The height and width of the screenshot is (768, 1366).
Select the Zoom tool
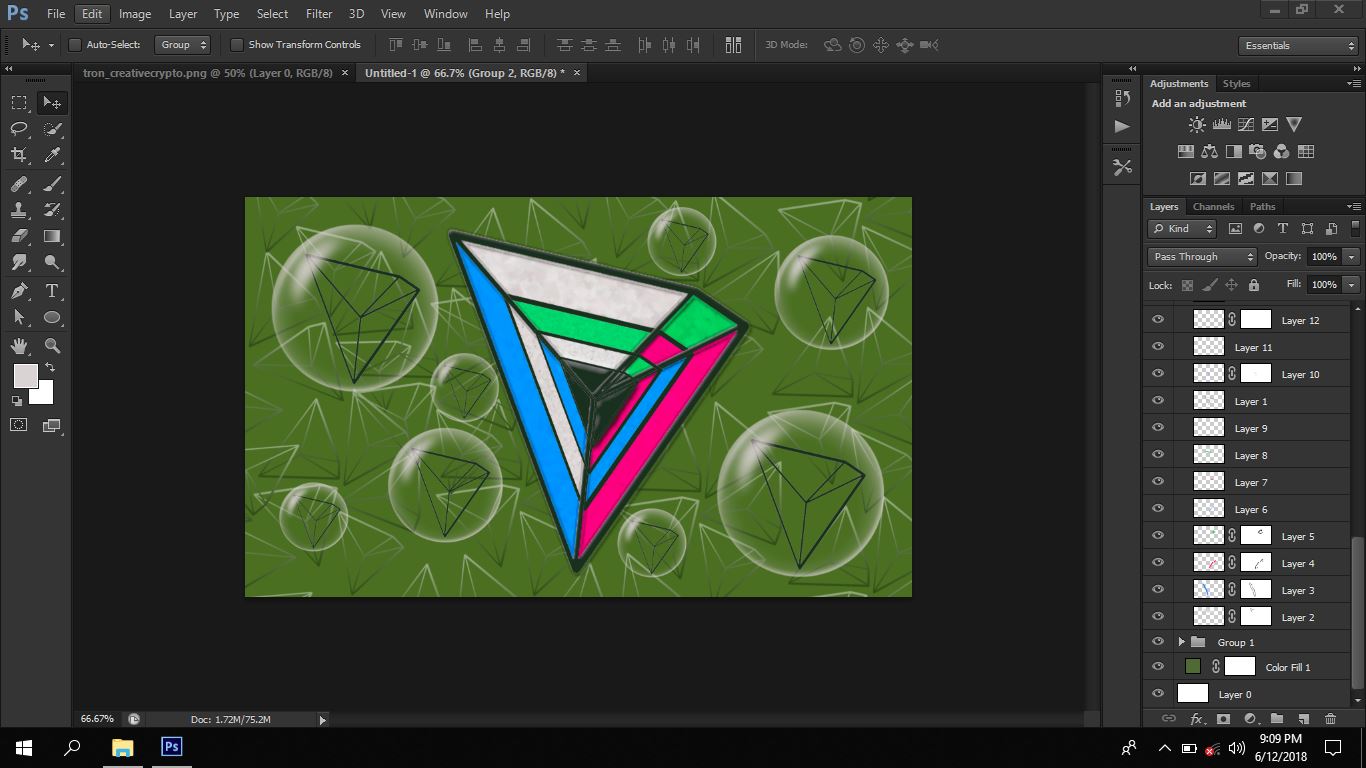52,346
